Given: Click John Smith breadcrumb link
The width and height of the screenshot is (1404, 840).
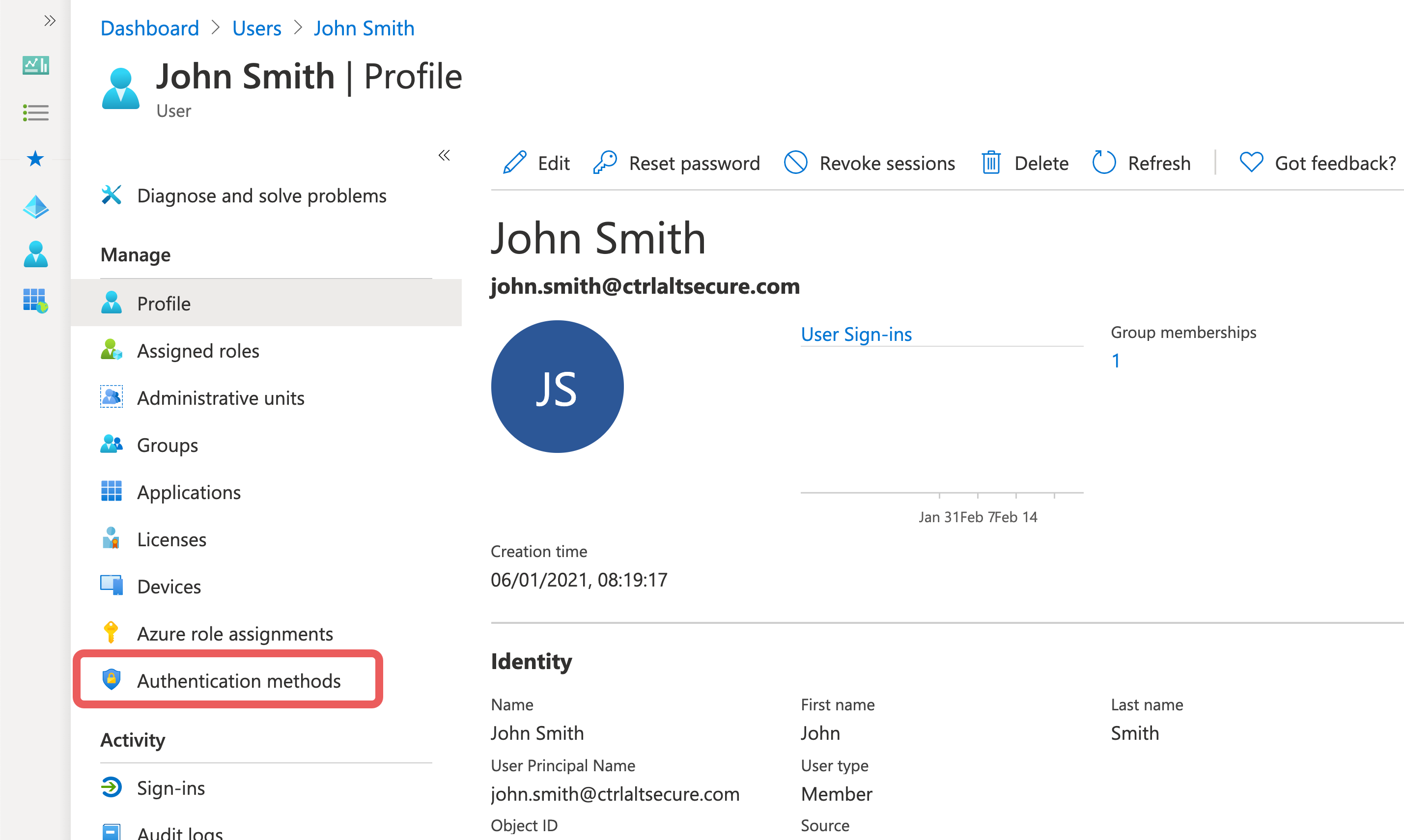Looking at the screenshot, I should [x=365, y=28].
